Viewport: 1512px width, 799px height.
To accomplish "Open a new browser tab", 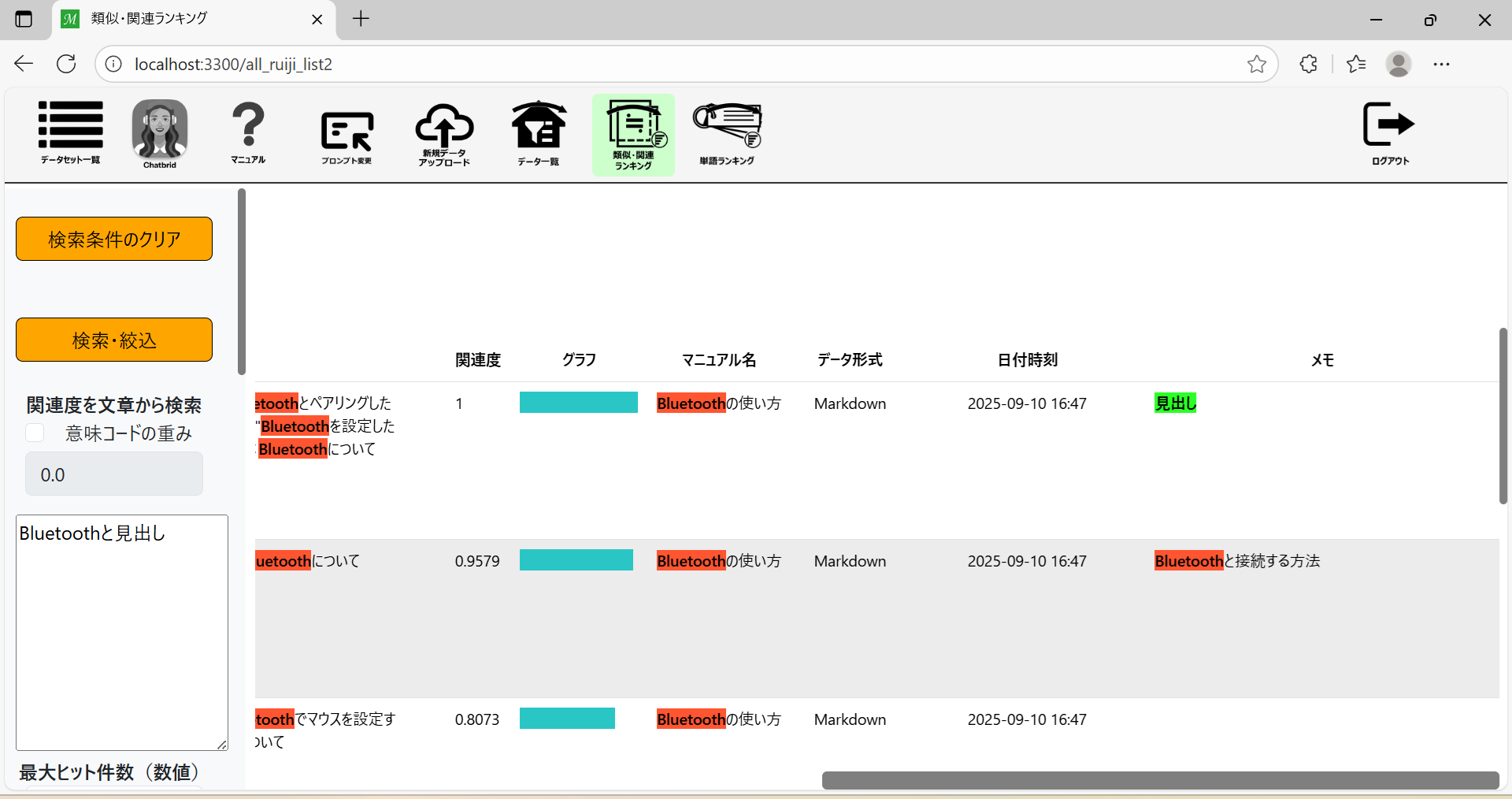I will pyautogui.click(x=361, y=19).
